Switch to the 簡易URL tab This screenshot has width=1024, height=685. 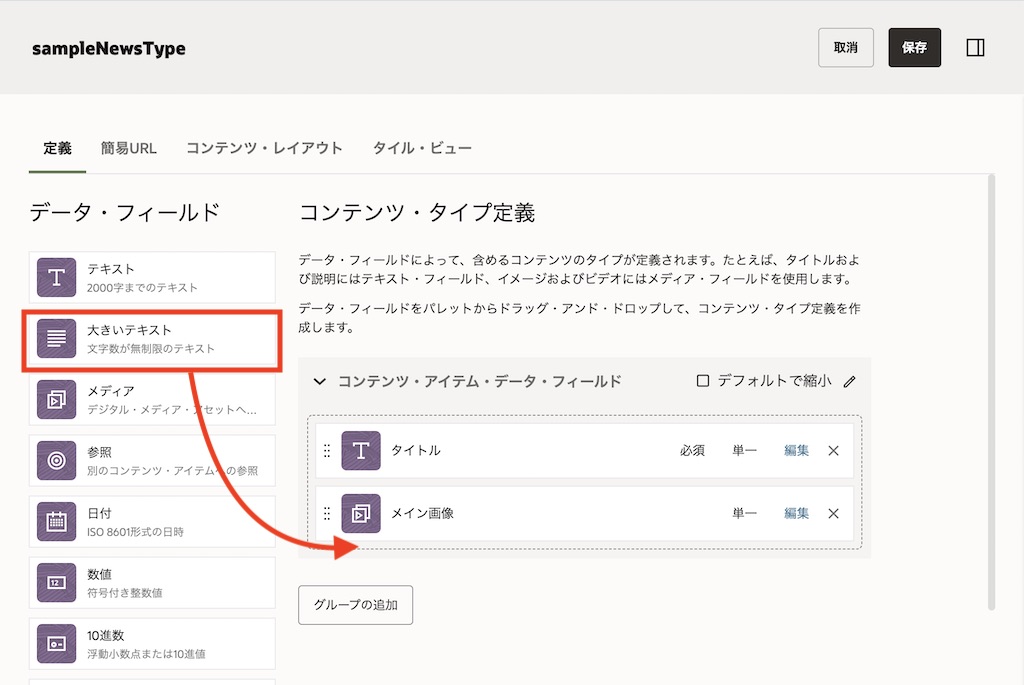128,148
